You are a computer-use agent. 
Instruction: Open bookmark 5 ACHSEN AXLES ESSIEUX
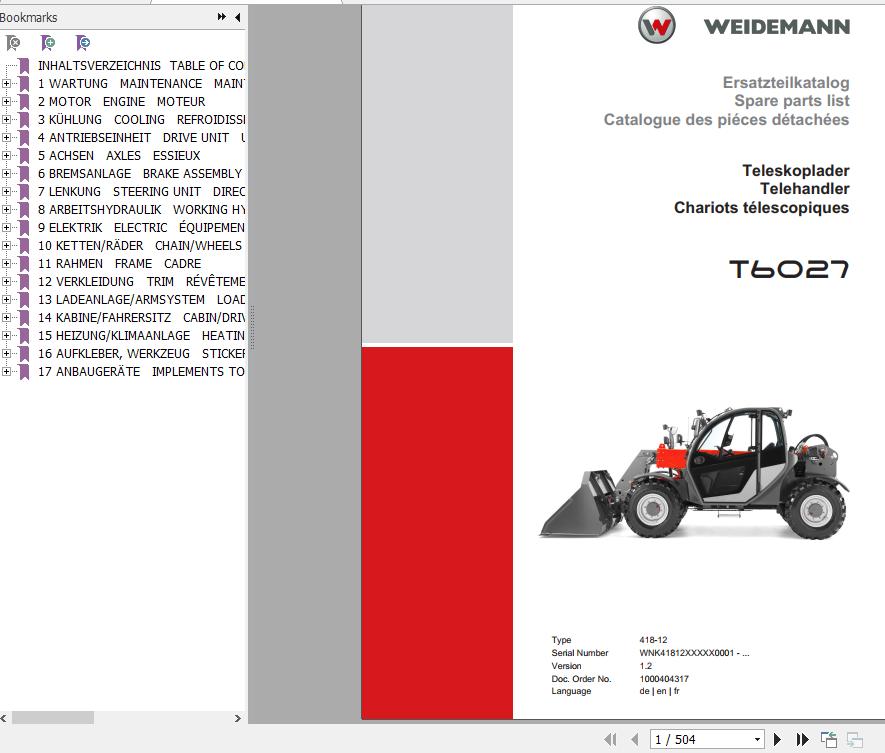pyautogui.click(x=119, y=155)
